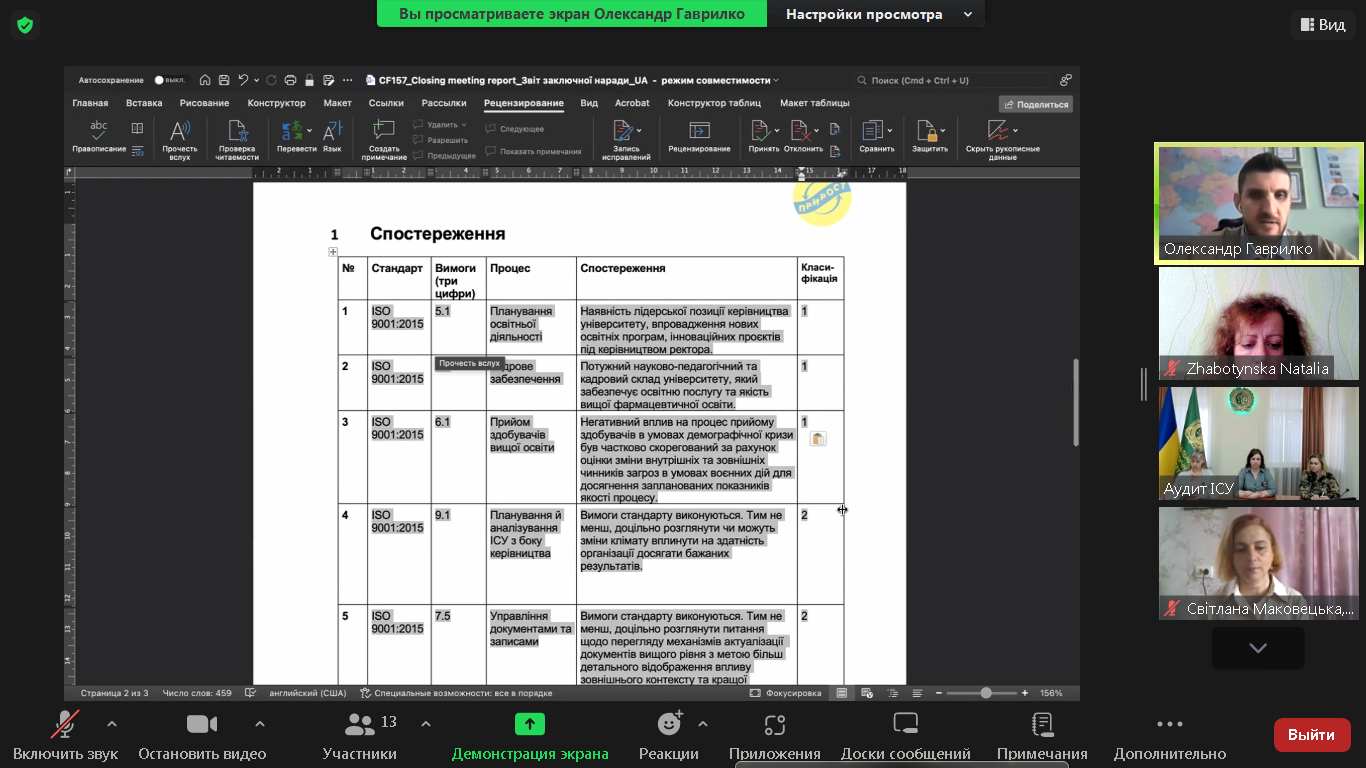This screenshot has width=1366, height=768.
Task: Click Защитить protect document icon
Action: 928,131
